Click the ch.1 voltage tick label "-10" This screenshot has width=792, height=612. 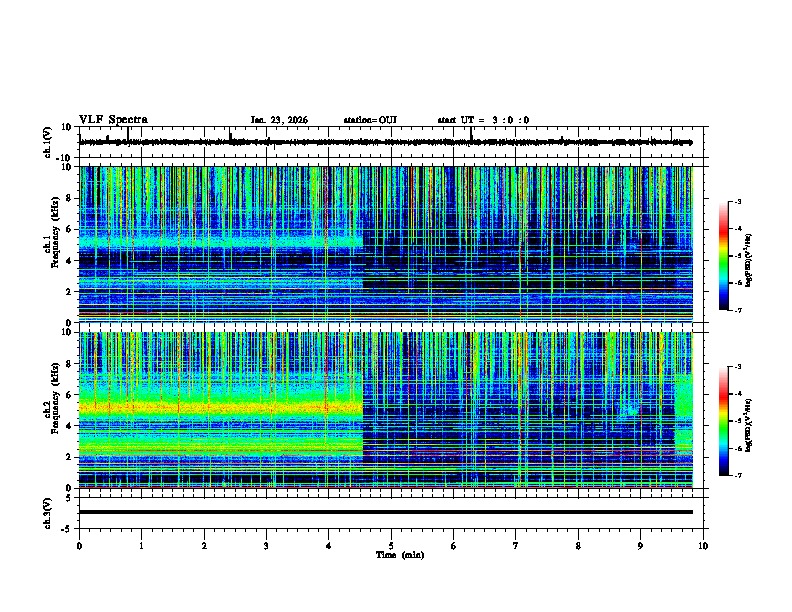click(65, 158)
